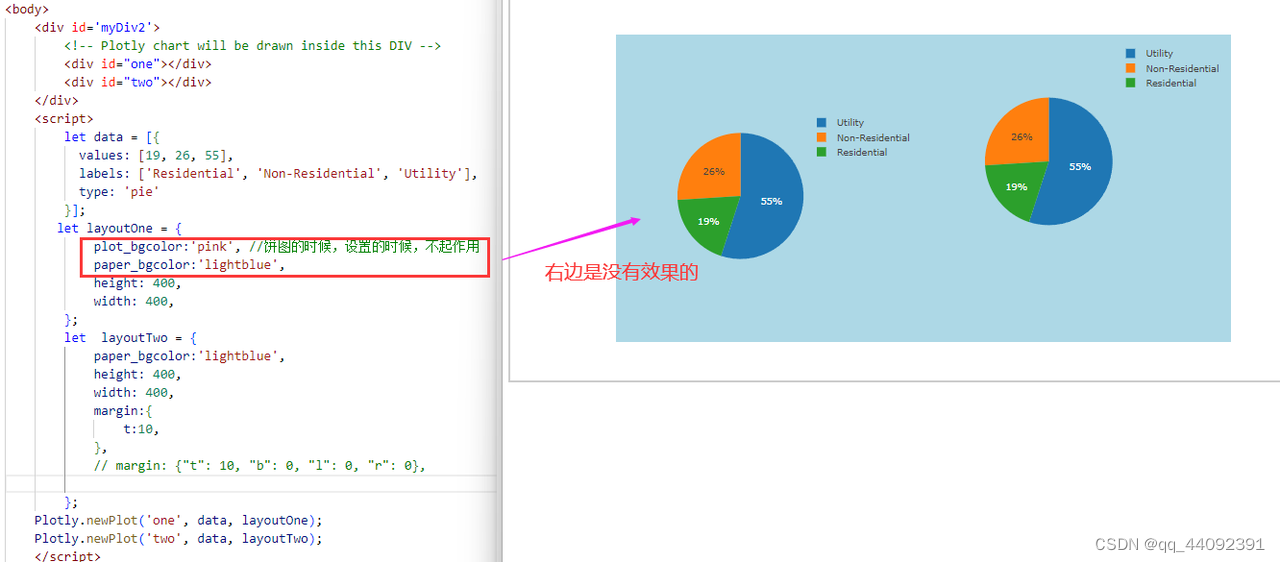Click the blue Utility swatch in the right pie's legend
This screenshot has height=562, width=1280.
pyautogui.click(x=1131, y=54)
